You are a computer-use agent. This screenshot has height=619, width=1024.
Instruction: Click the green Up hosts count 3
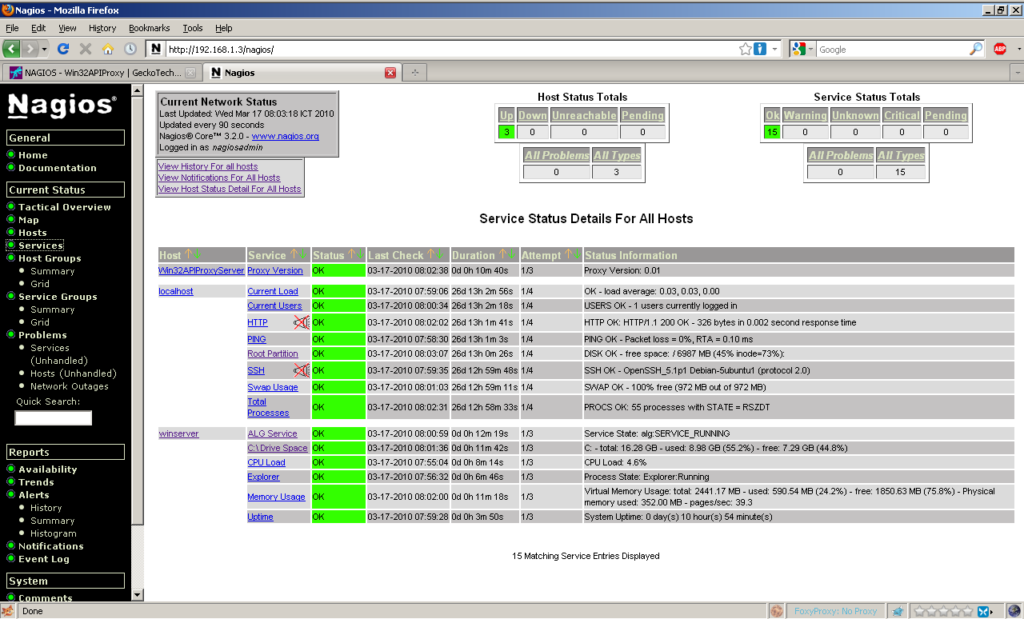[x=506, y=132]
